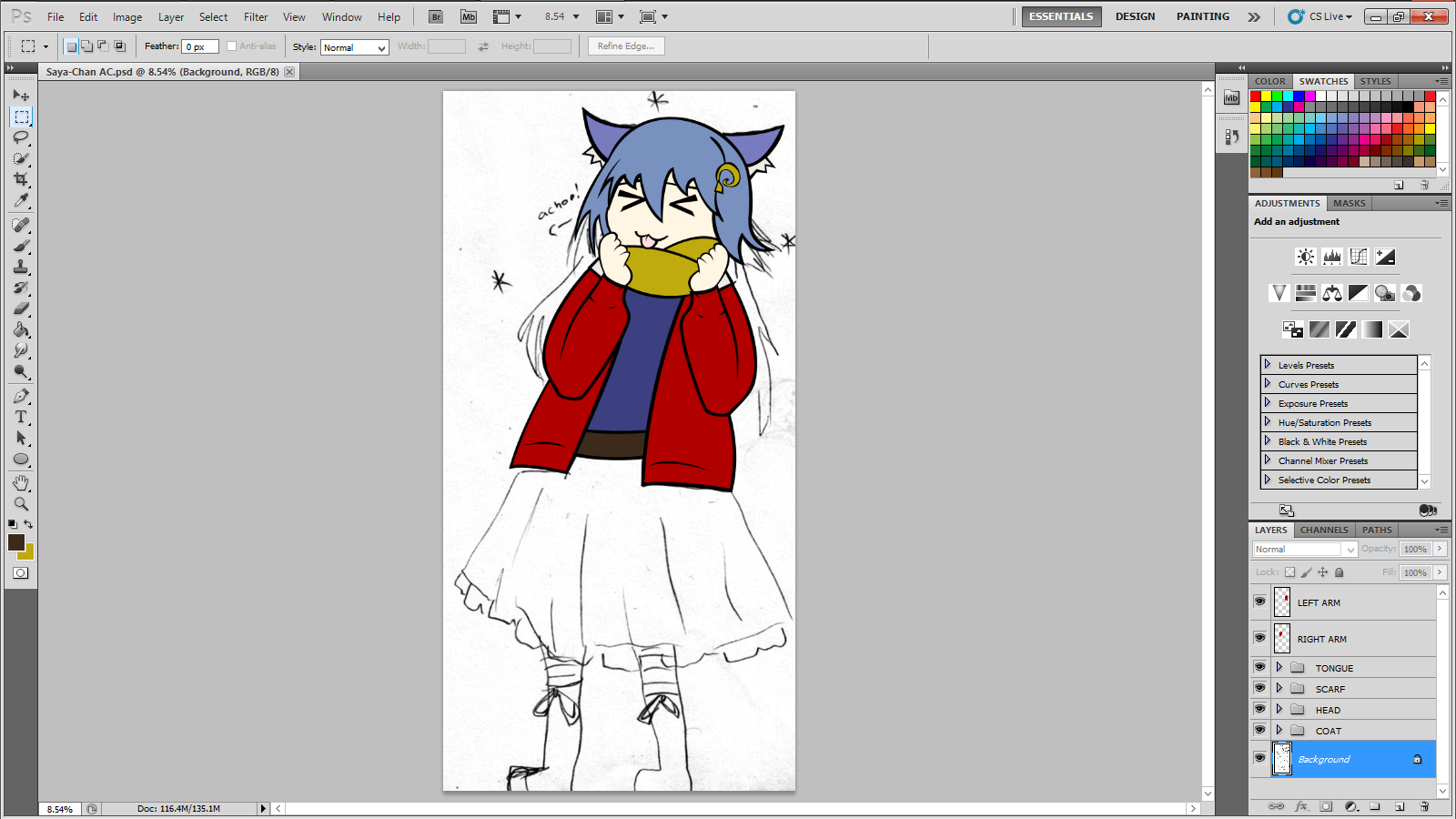
Task: Hide the SCARF layer group
Action: [x=1259, y=688]
